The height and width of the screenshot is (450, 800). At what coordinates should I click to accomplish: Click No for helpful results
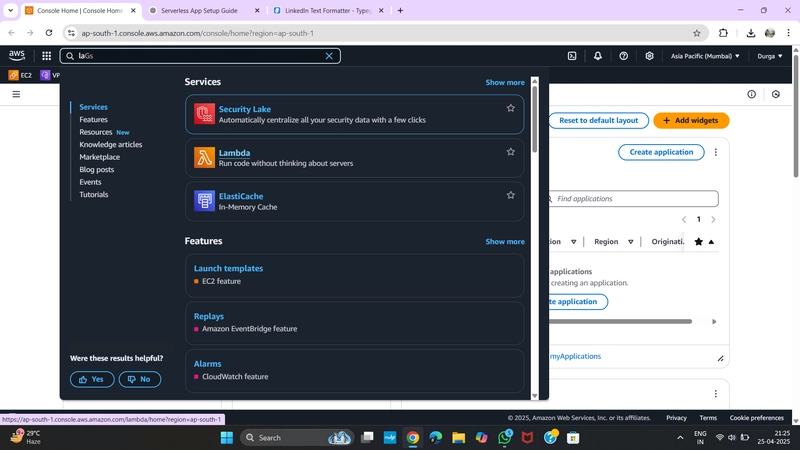140,379
